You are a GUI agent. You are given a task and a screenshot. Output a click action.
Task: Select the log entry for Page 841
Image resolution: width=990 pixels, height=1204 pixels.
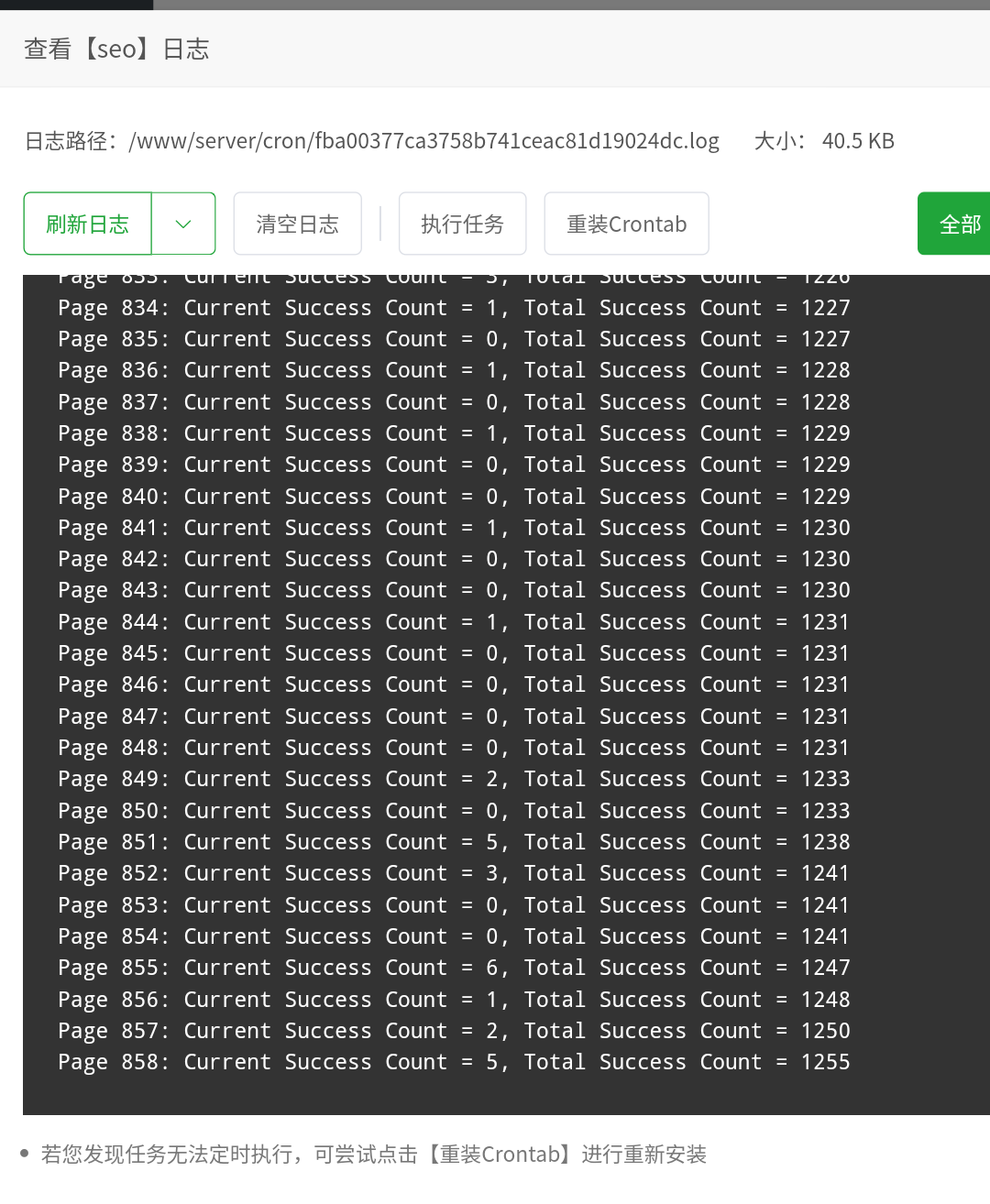tap(454, 529)
